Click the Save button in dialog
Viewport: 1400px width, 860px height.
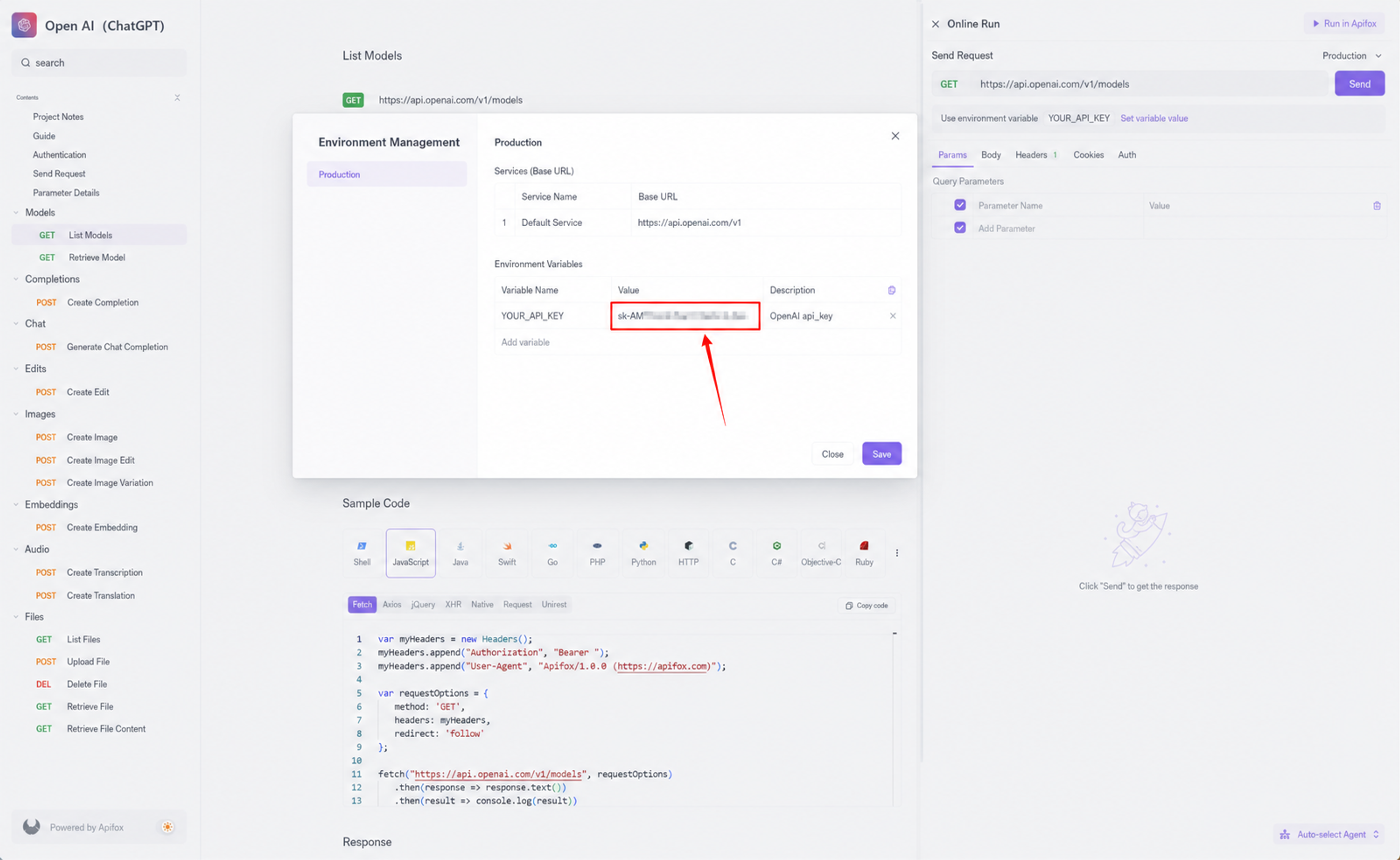point(881,454)
